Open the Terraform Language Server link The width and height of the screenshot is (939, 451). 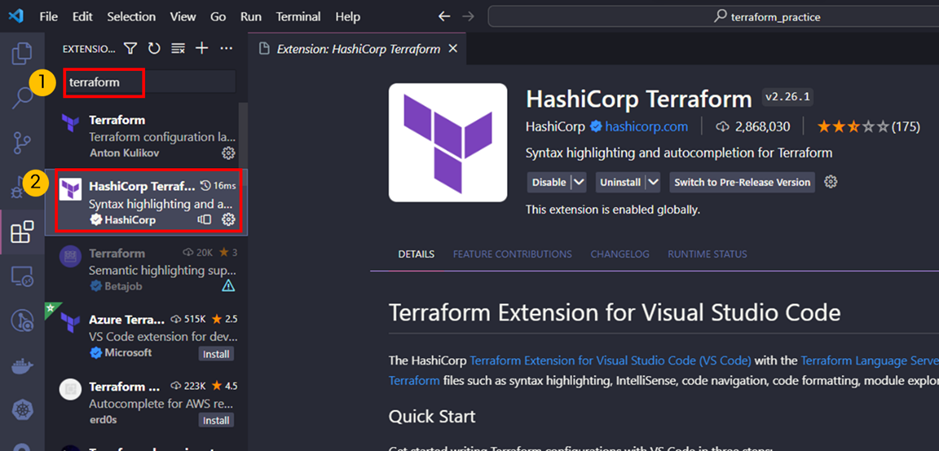pos(869,361)
